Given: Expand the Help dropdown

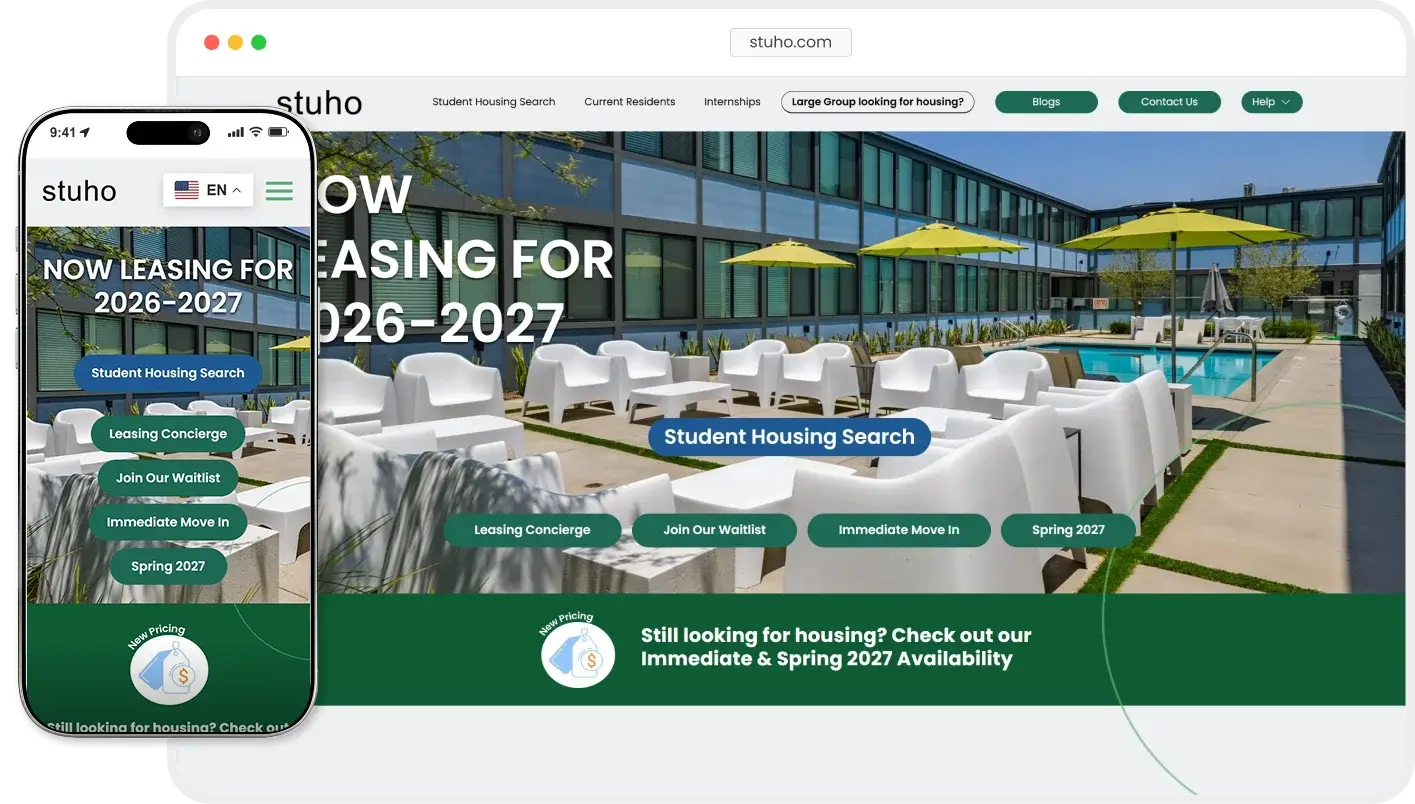Looking at the screenshot, I should click(1271, 102).
